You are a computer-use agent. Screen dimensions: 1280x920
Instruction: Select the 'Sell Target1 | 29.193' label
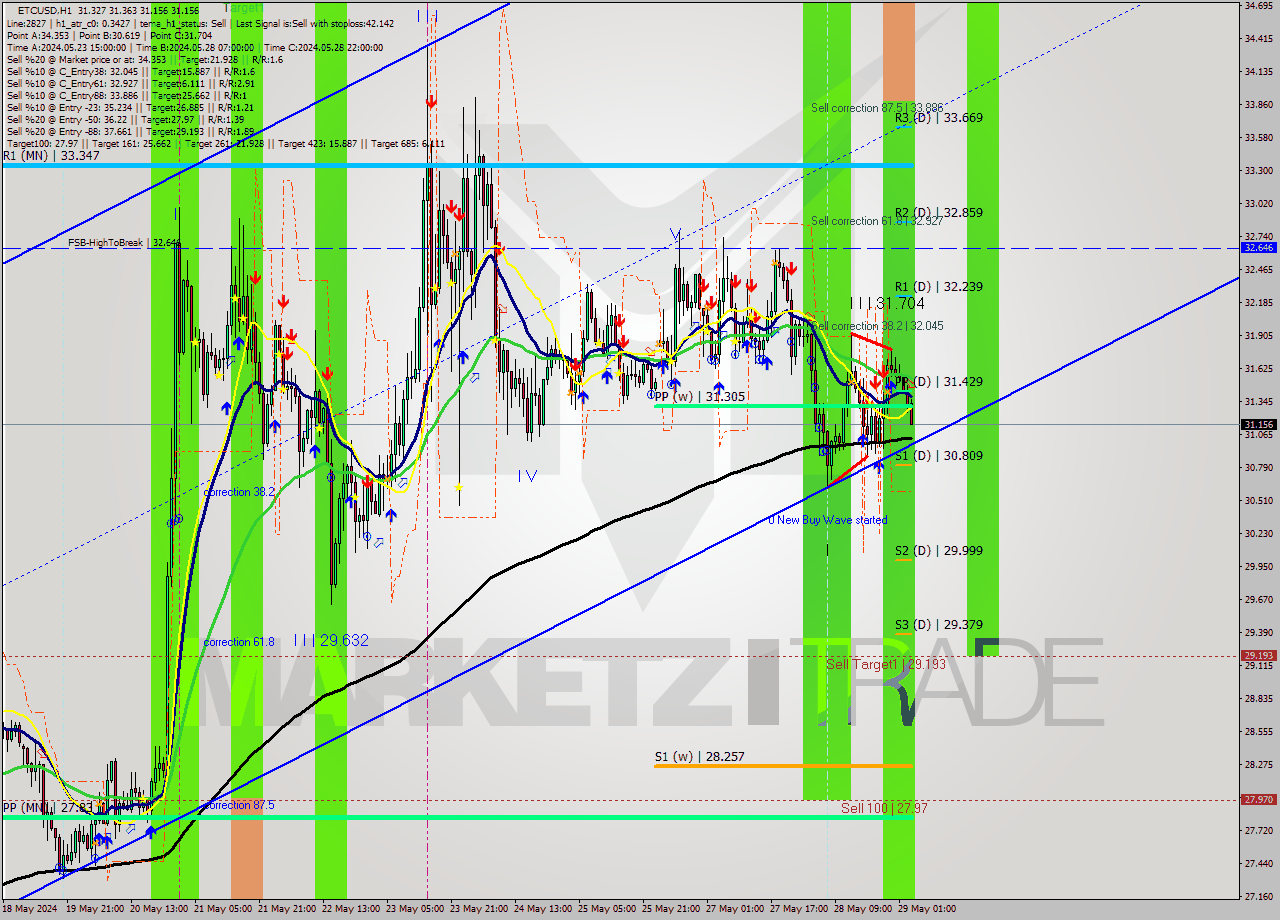(x=886, y=664)
